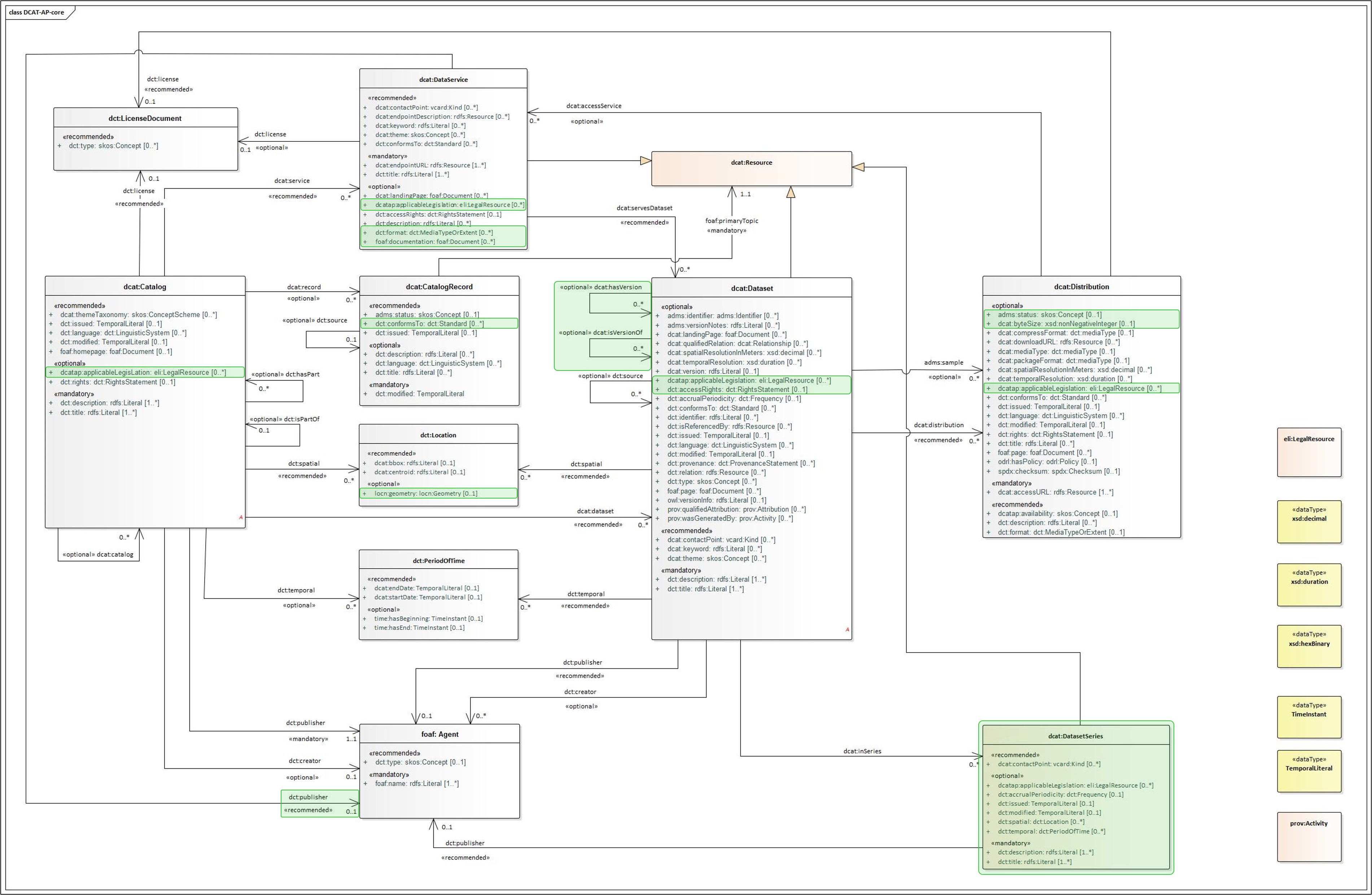Select time:hasBeginning attribute in PeriodOfTime
Image resolution: width=1372 pixels, height=895 pixels.
[428, 618]
